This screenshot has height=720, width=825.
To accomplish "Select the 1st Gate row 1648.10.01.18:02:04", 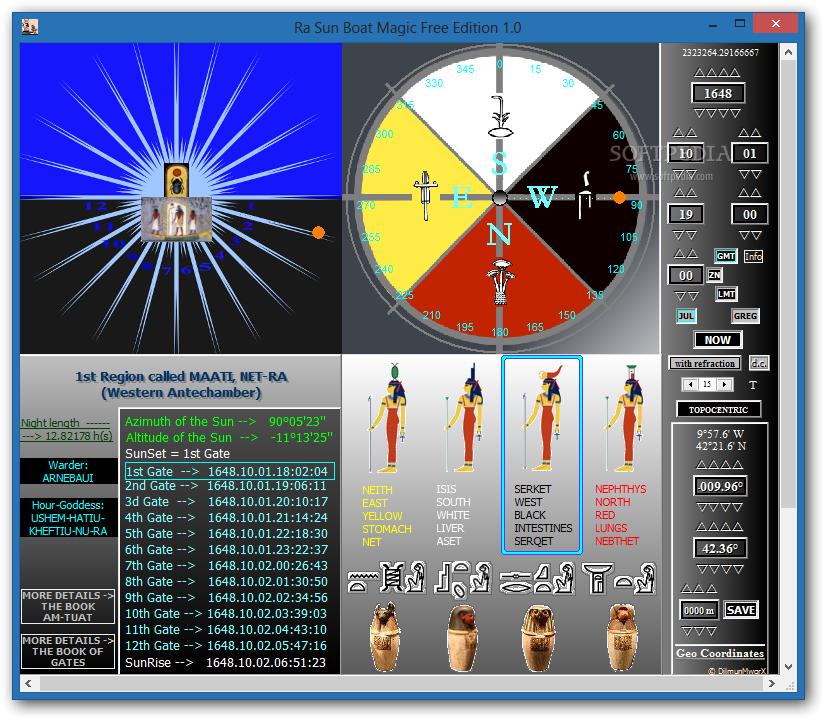I will click(229, 471).
